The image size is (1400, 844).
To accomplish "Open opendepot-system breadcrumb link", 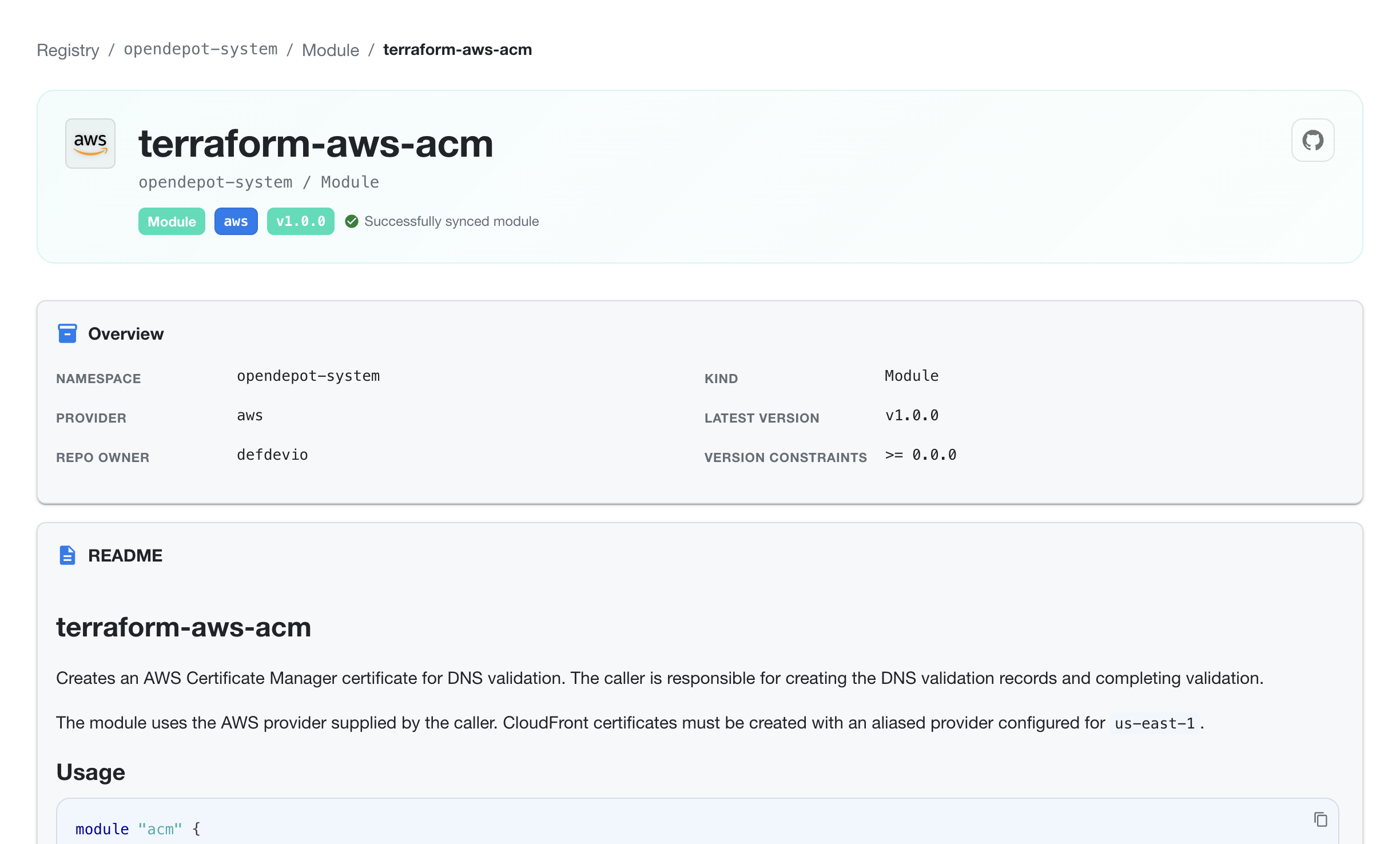I will click(x=201, y=49).
